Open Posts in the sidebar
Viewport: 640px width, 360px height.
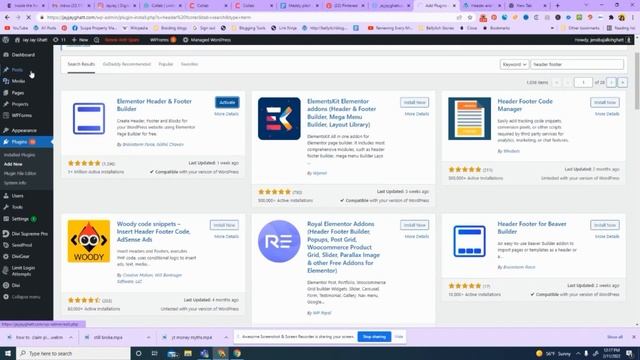tap(17, 70)
